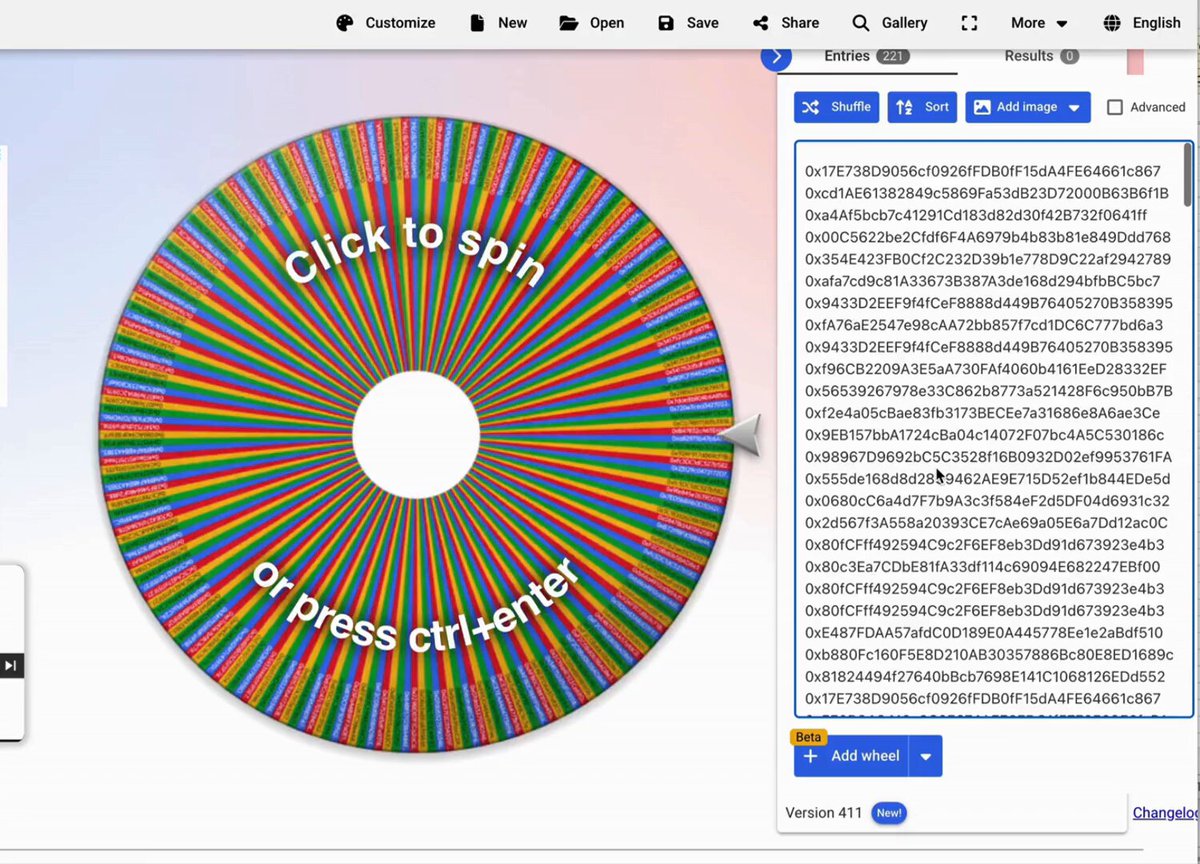The width and height of the screenshot is (1200, 864).
Task: Click the New! version badge
Action: [x=888, y=813]
